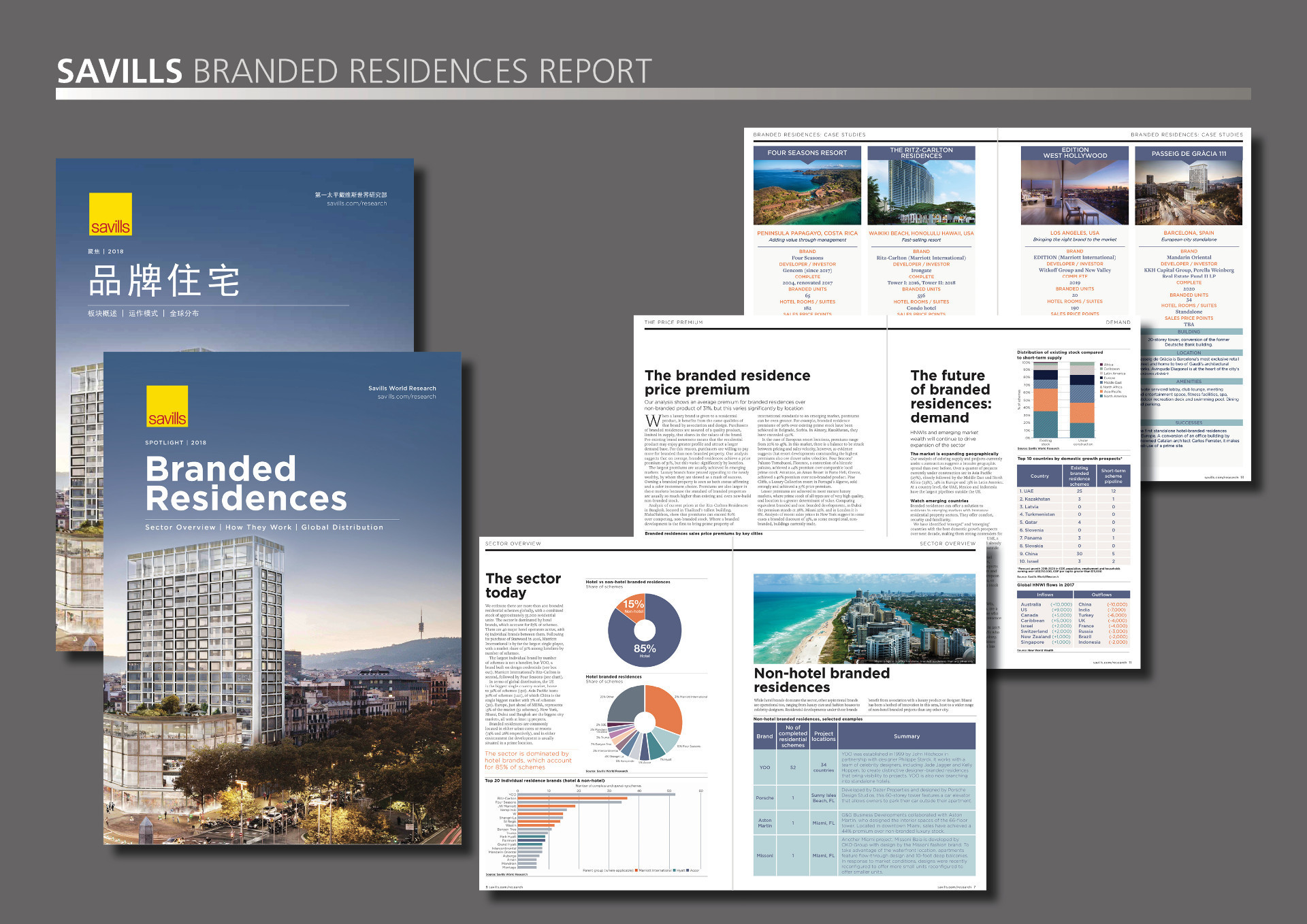Image resolution: width=1307 pixels, height=924 pixels.
Task: Select the Ritz-Carlton Residences tower photo
Action: (x=921, y=193)
